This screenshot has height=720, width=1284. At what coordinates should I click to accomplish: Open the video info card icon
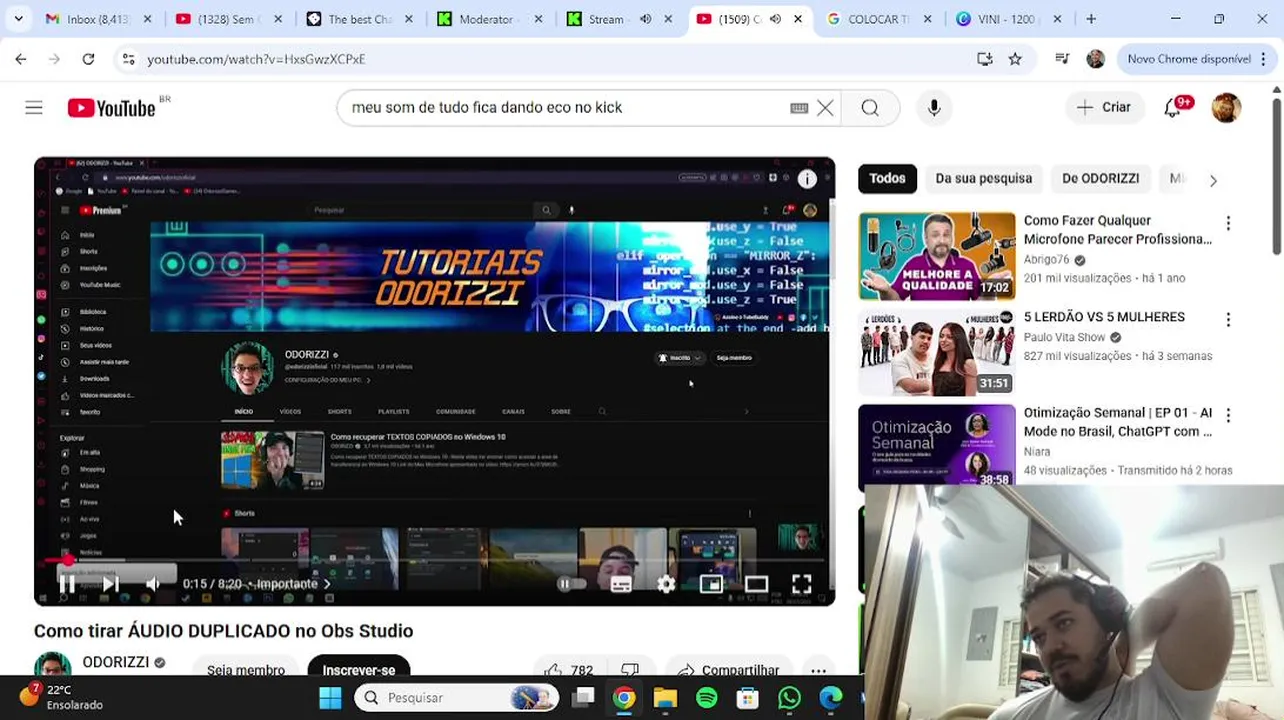pyautogui.click(x=807, y=179)
